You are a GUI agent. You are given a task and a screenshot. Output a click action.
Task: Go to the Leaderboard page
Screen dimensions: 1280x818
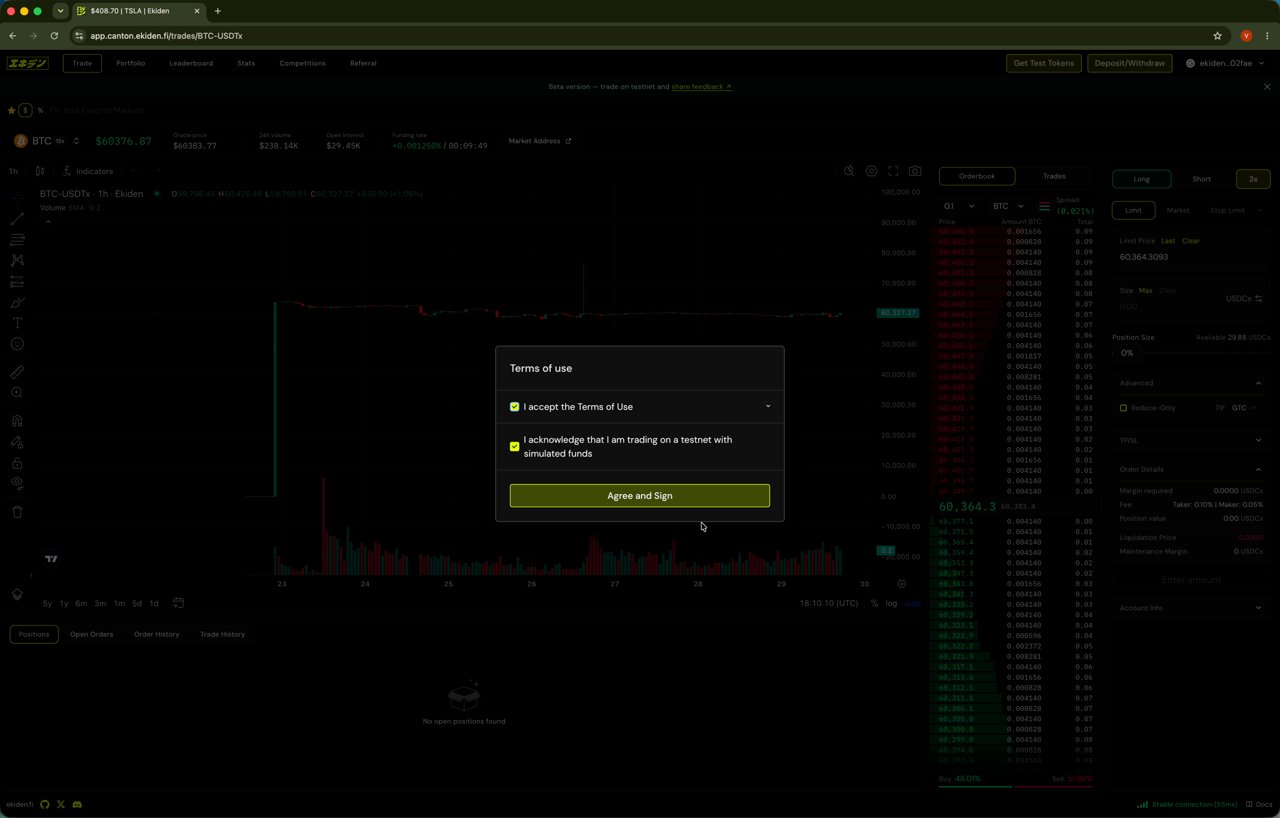(191, 63)
